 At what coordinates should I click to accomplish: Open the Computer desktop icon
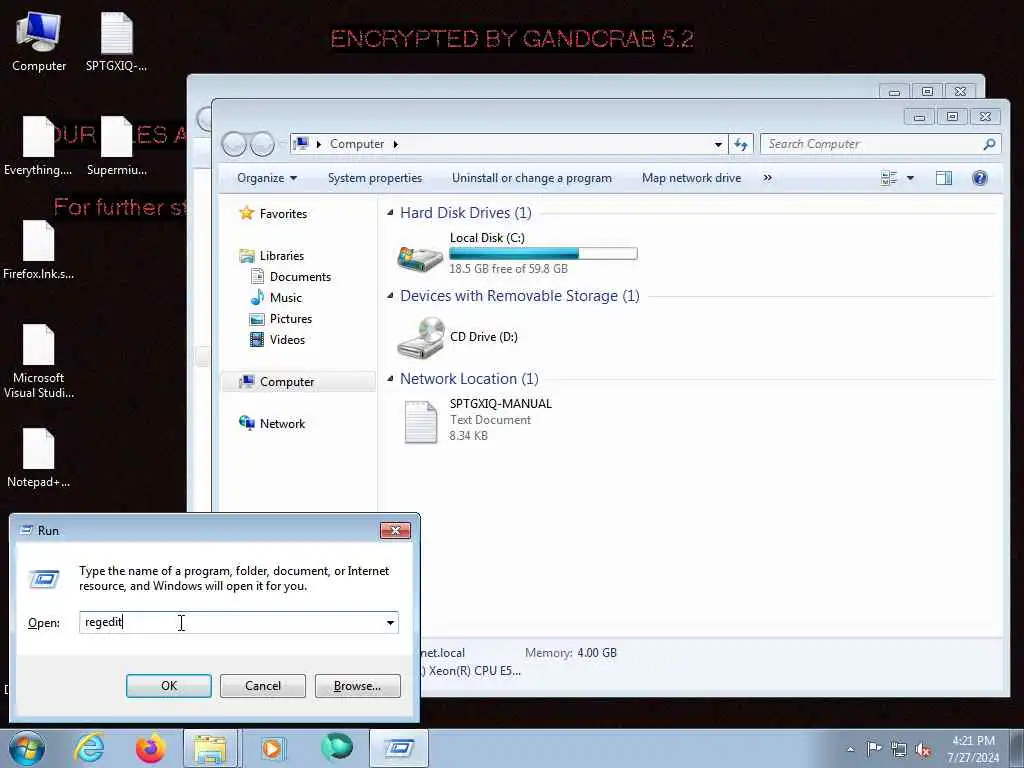(39, 42)
